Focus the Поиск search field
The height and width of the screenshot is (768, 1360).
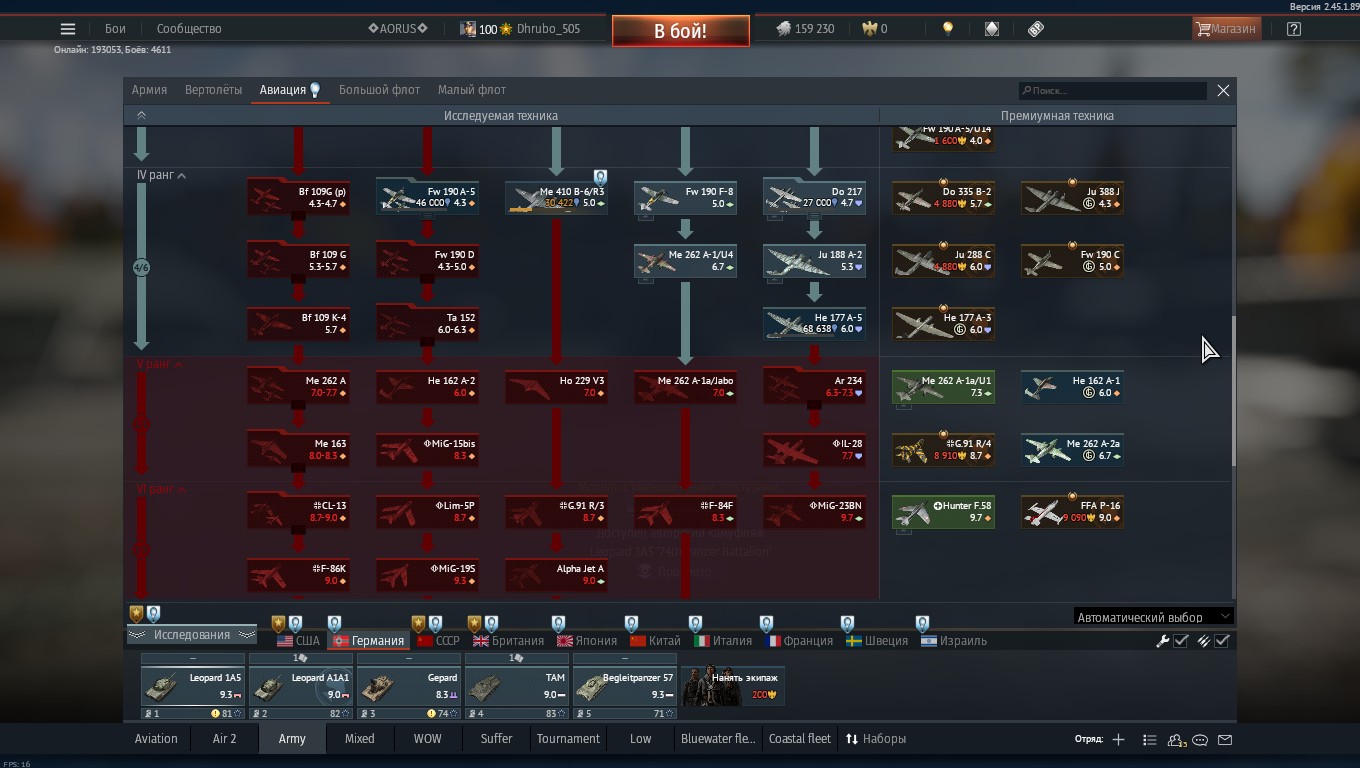pyautogui.click(x=1112, y=90)
